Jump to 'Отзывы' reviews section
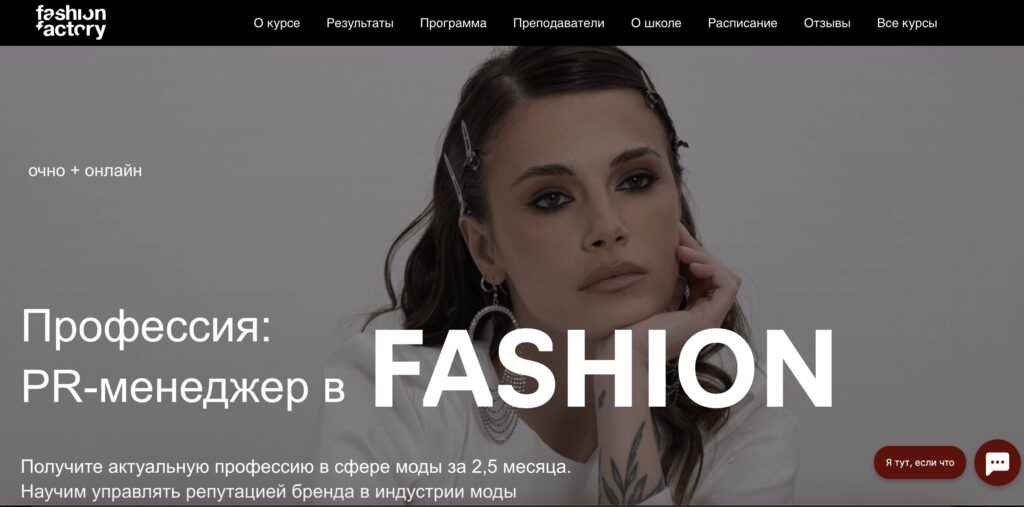 click(827, 24)
